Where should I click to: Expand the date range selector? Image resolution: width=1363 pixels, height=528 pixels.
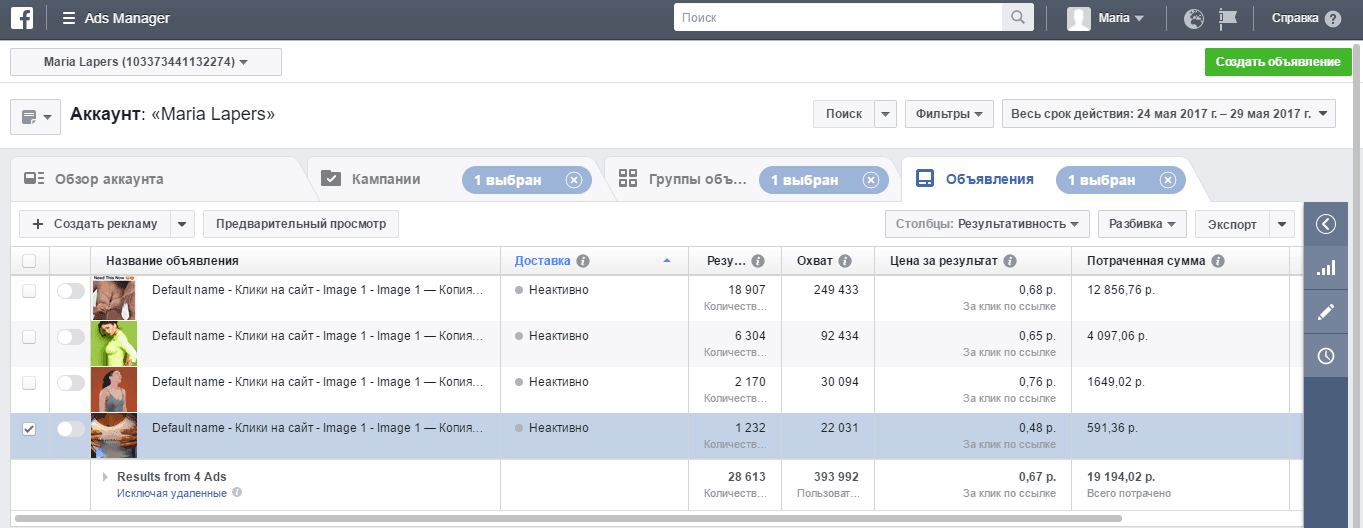(x=1168, y=114)
